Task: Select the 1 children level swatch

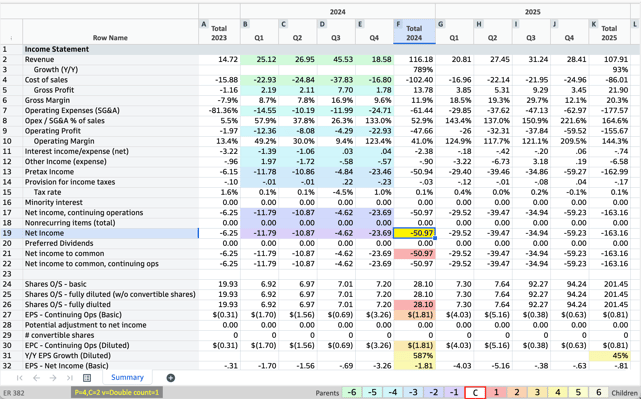Action: [496, 392]
